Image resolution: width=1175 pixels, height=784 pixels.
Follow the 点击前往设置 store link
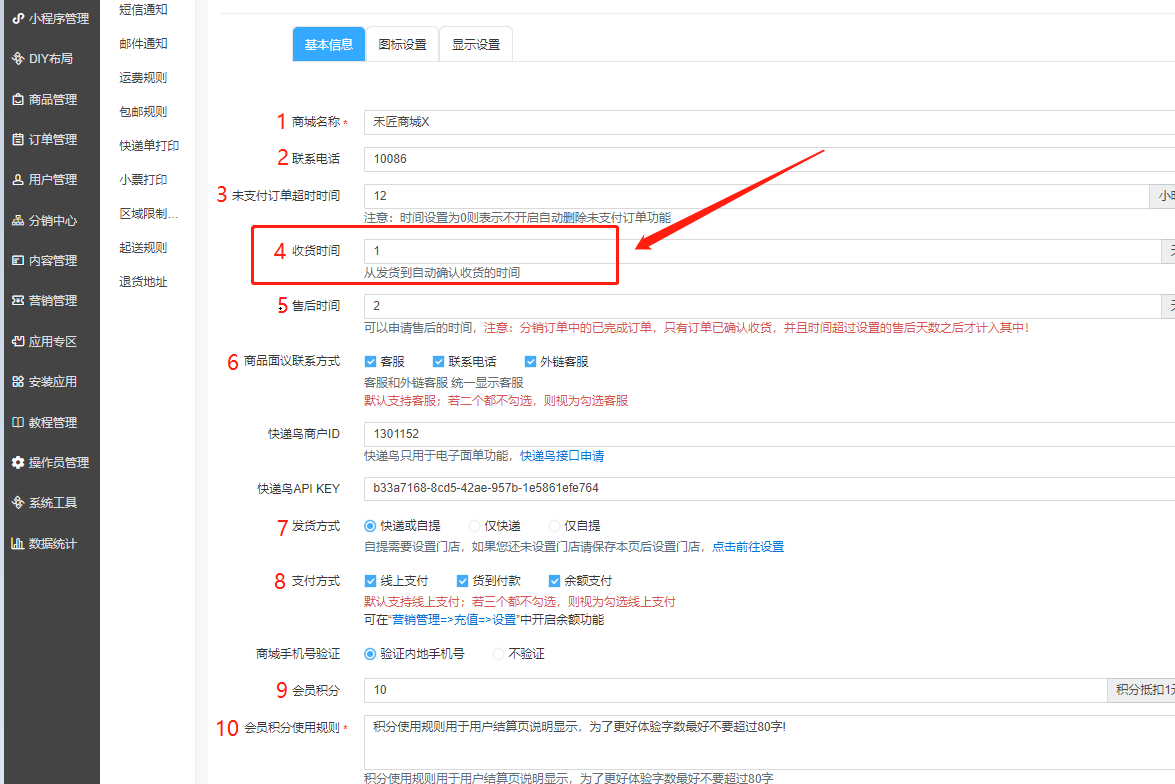coord(747,547)
